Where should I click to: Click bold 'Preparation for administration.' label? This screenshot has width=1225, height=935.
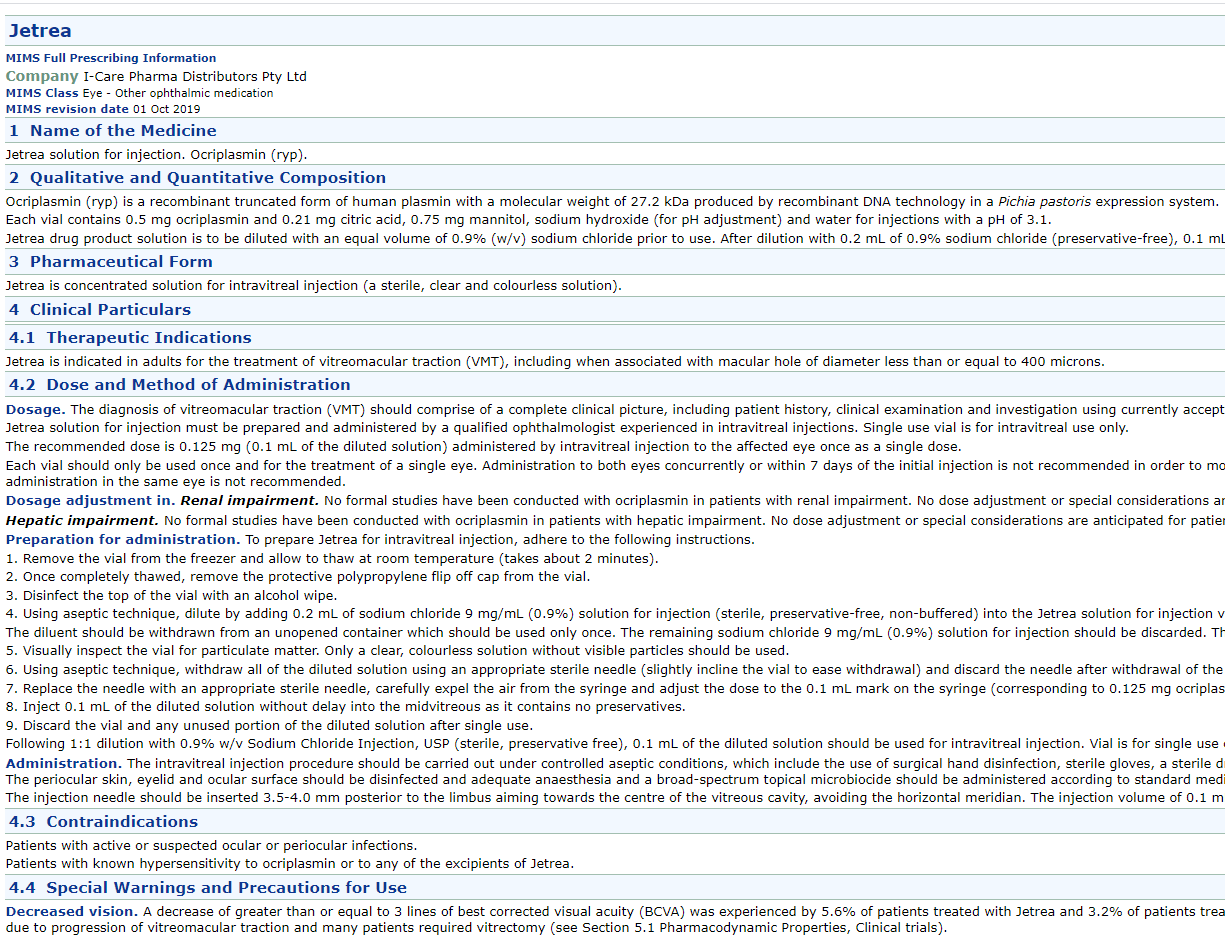(x=123, y=540)
